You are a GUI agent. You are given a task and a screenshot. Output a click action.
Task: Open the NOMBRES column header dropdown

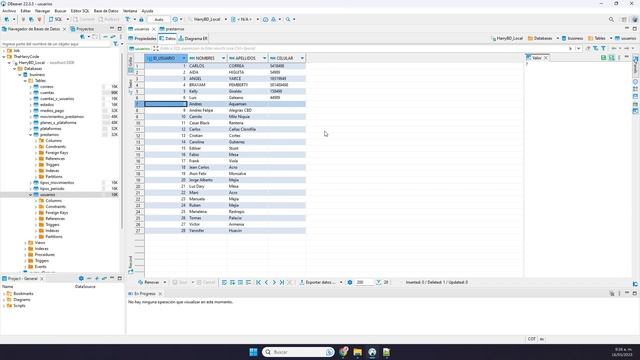point(223,58)
